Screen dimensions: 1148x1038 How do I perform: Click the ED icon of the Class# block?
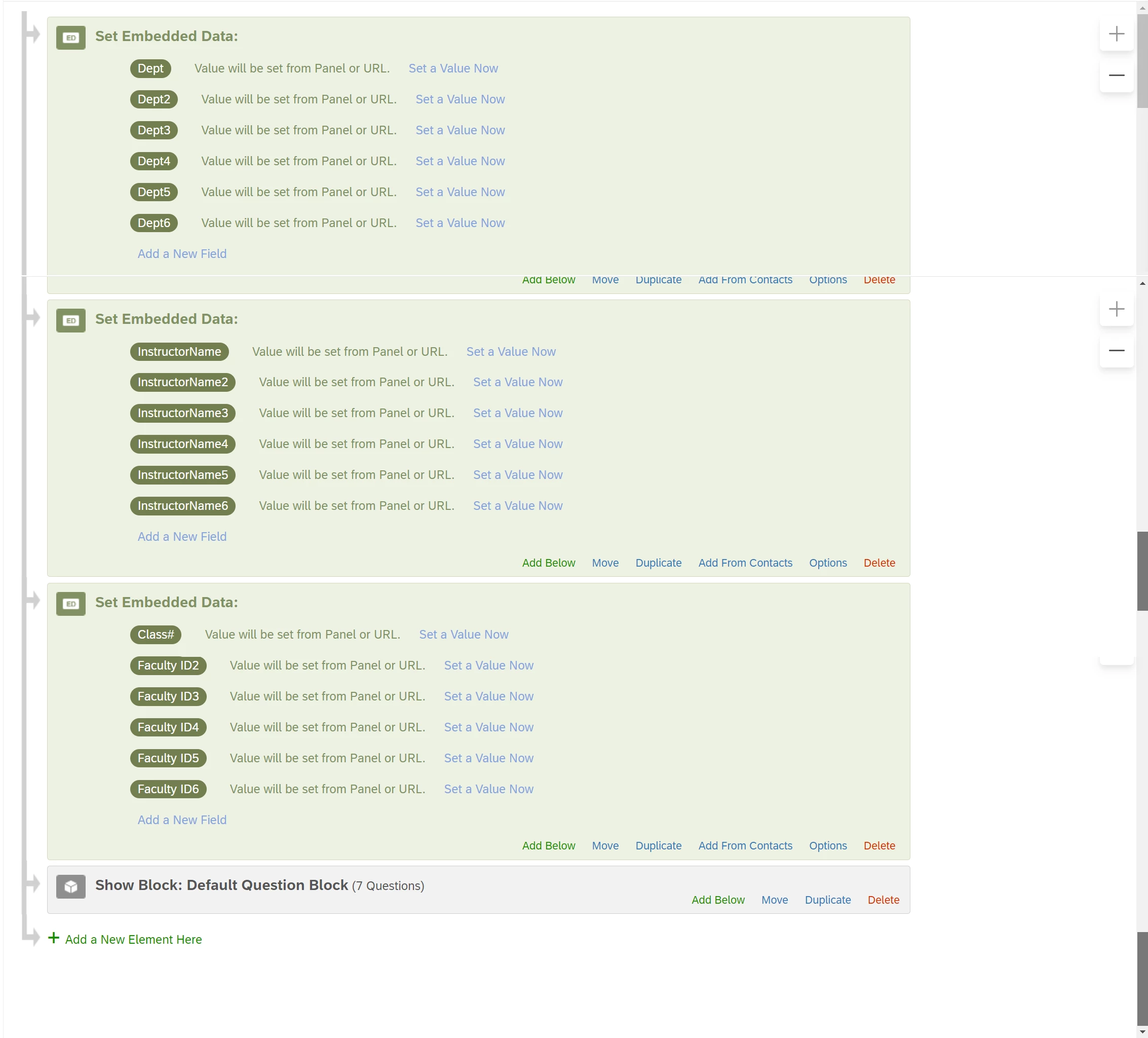70,604
